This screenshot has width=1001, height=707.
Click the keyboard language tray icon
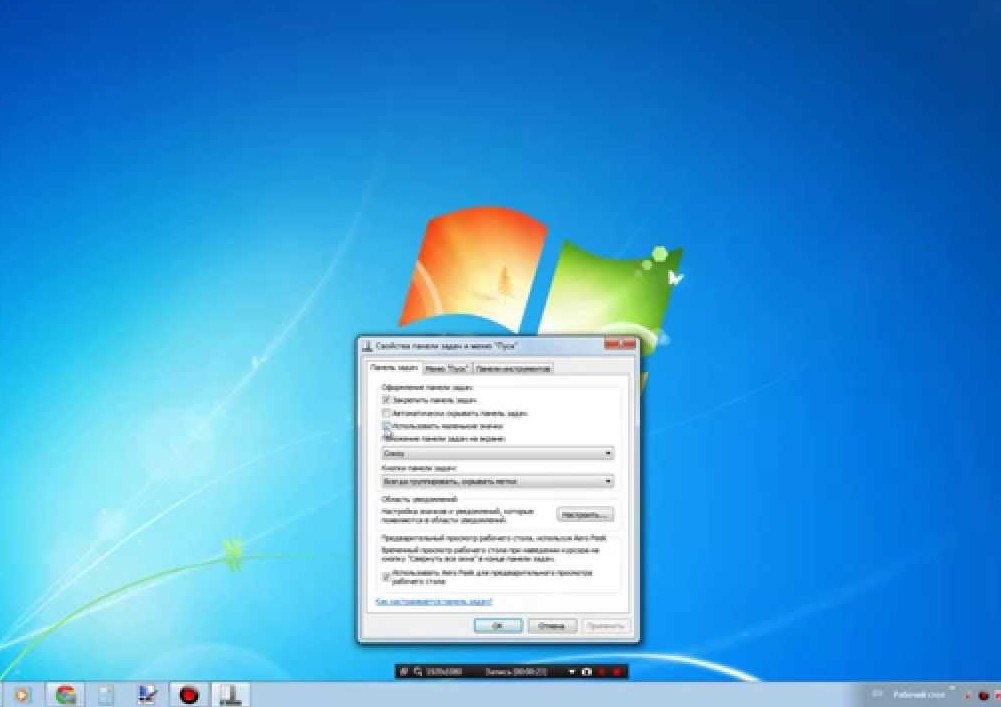click(877, 694)
